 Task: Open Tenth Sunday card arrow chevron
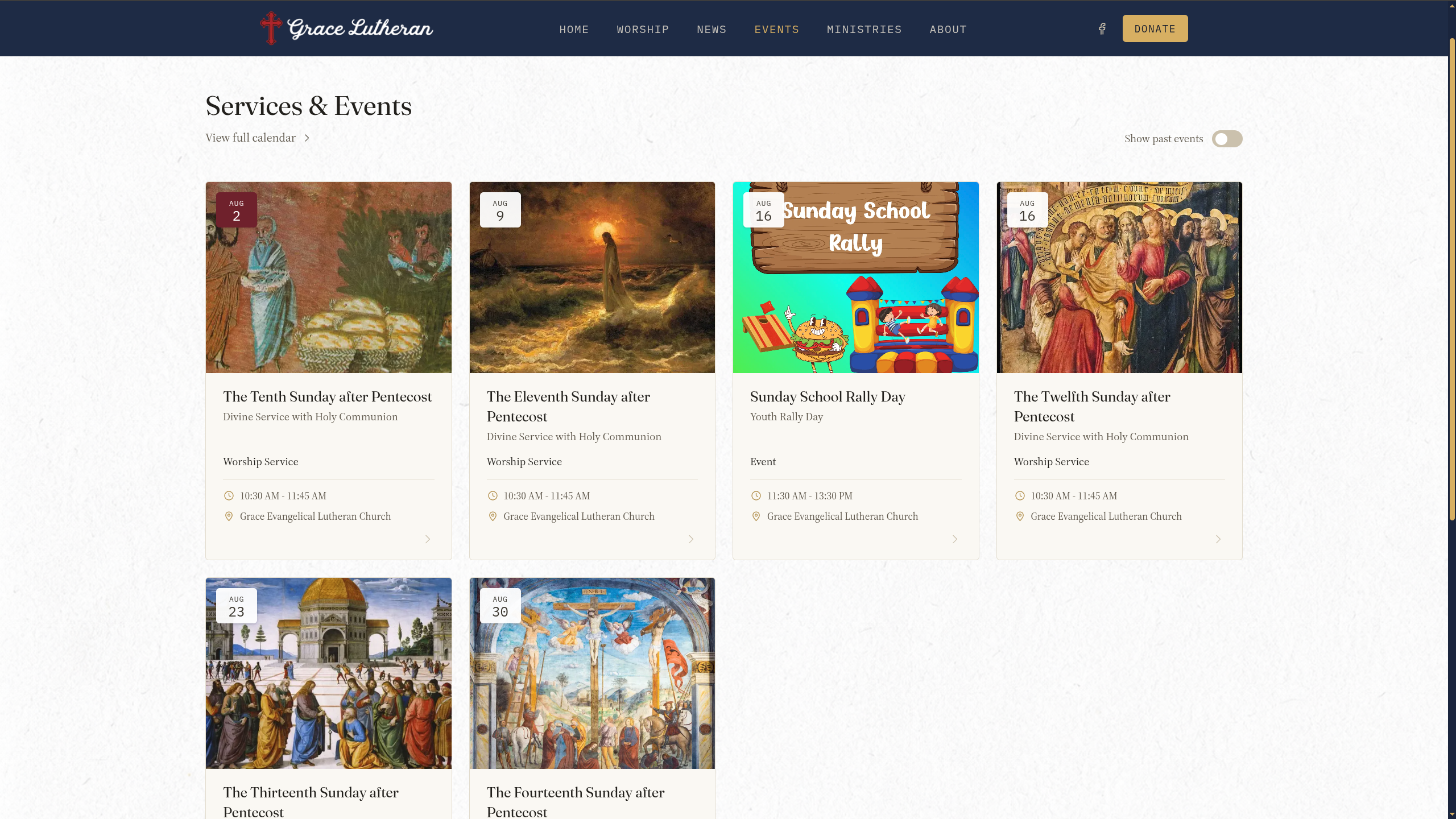click(428, 539)
